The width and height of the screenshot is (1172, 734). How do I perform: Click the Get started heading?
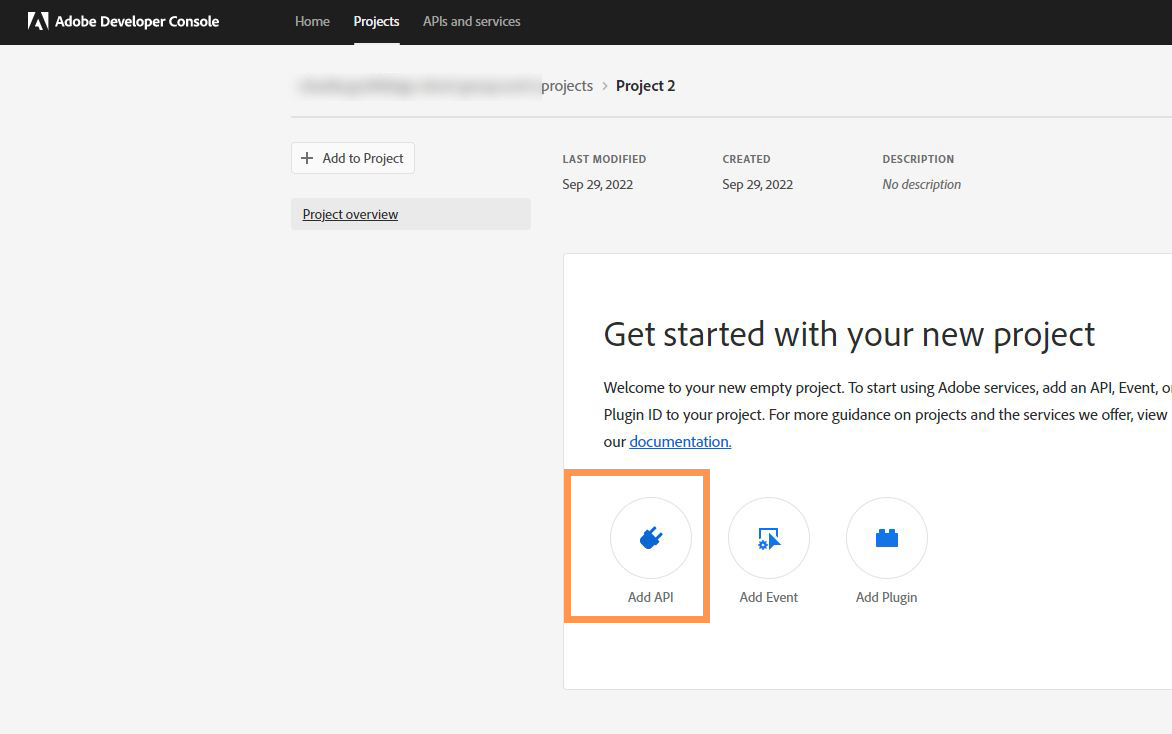click(x=849, y=335)
